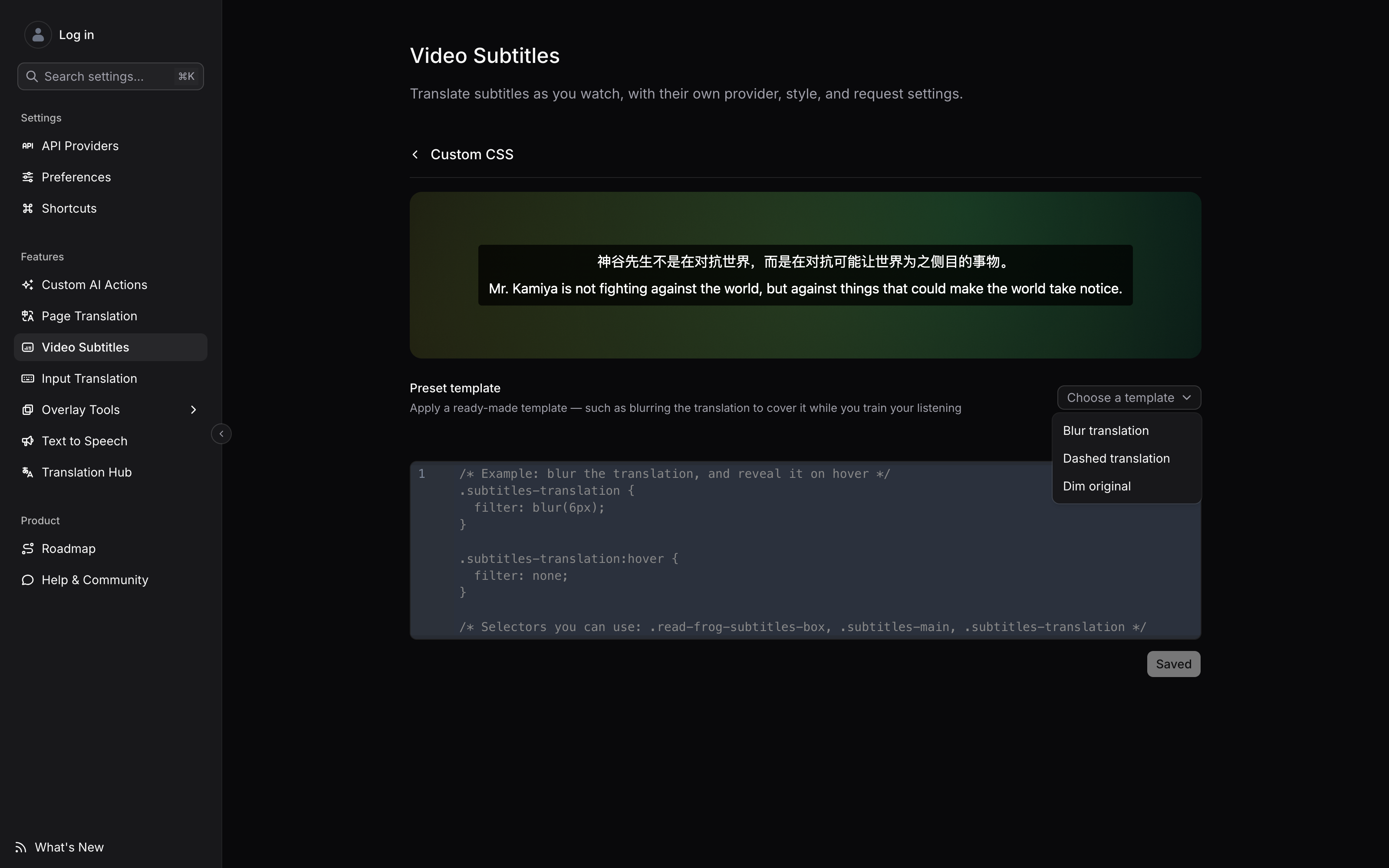1389x868 pixels.
Task: Expand the Overlay Tools submenu chevron
Action: pyautogui.click(x=194, y=410)
